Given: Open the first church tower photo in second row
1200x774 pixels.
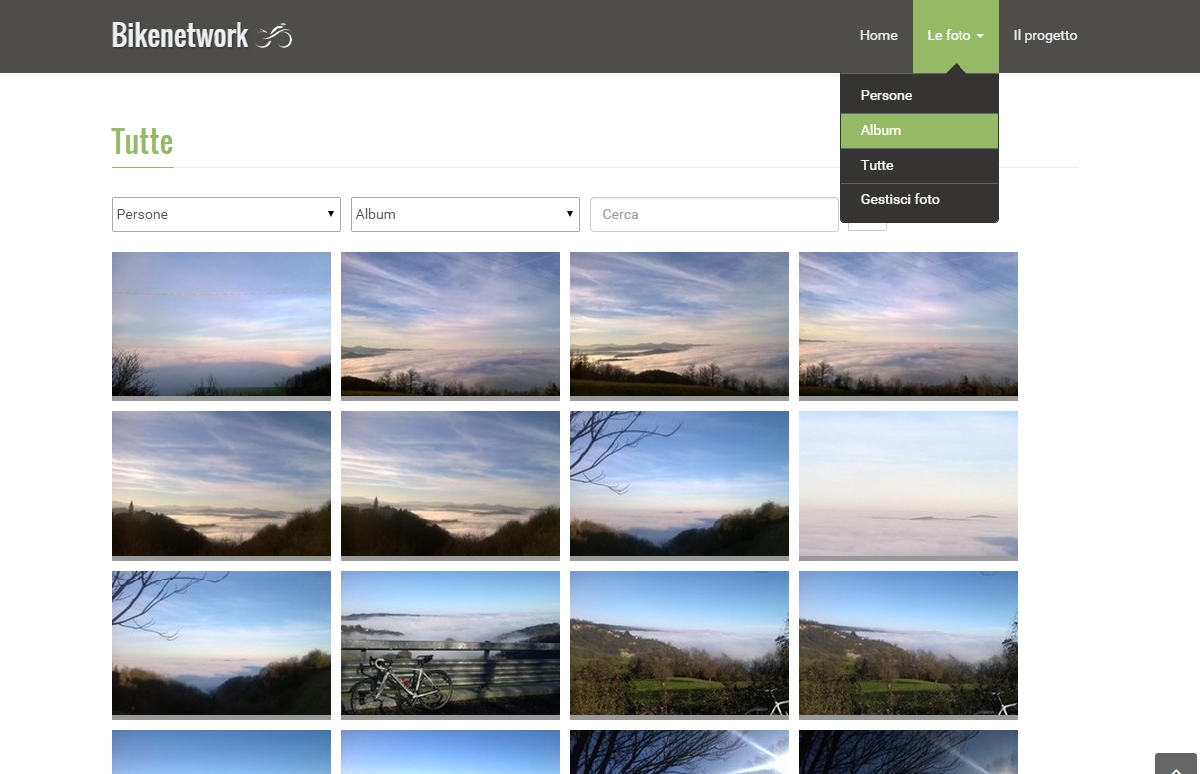Looking at the screenshot, I should point(221,485).
